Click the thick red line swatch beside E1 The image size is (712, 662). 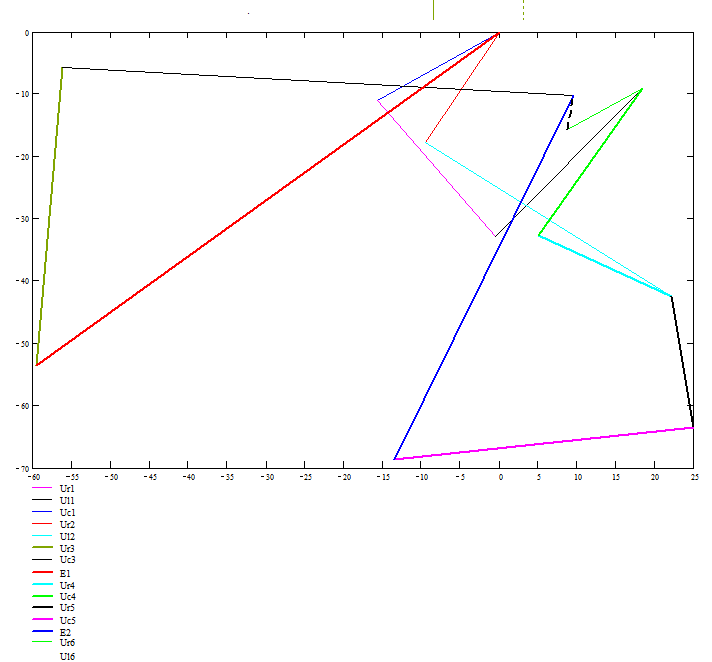point(42,572)
